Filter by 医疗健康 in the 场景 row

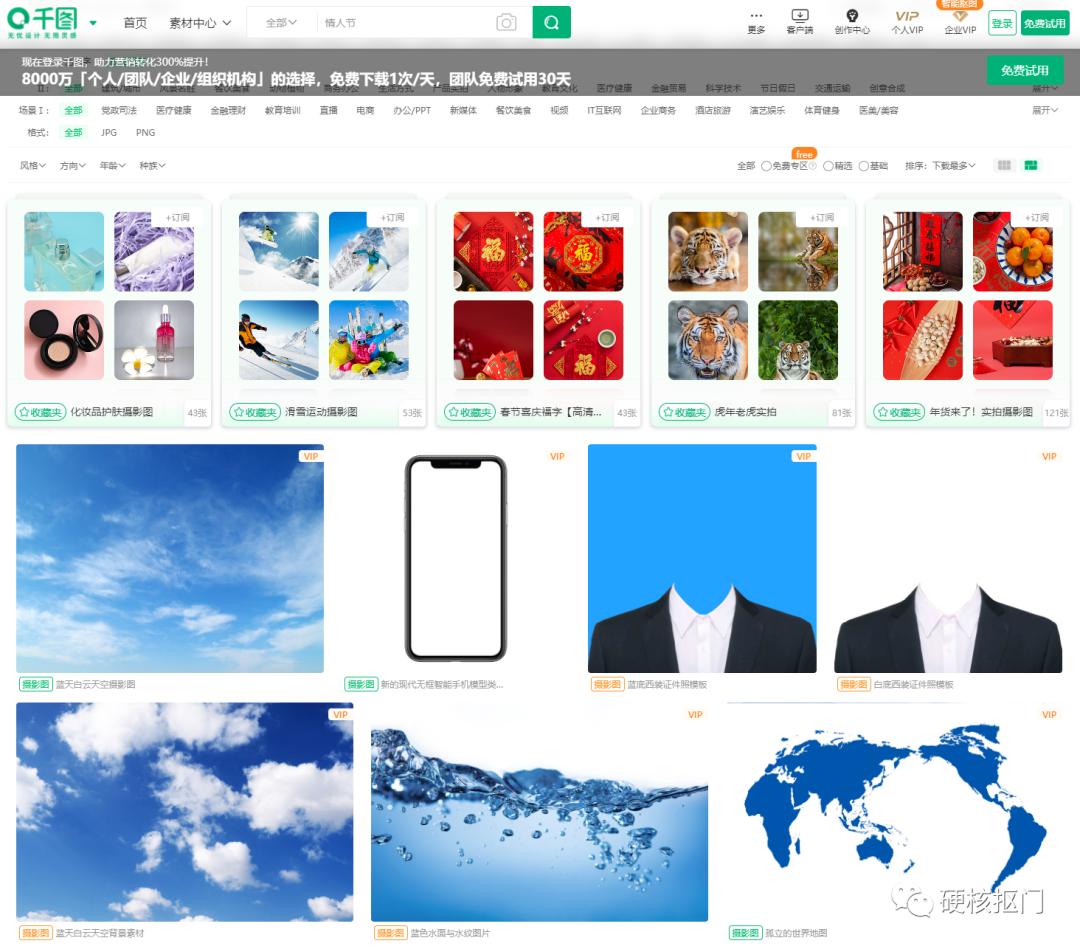[x=174, y=110]
